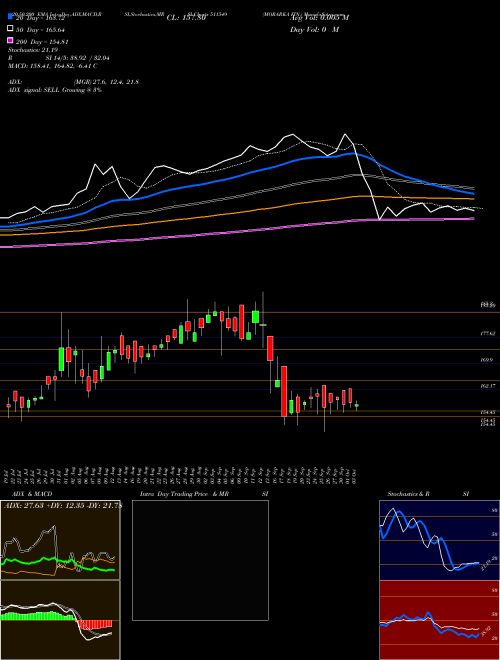The image size is (500, 660).
Task: Click the 'CL: 157.80' closing price label
Action: [x=186, y=18]
